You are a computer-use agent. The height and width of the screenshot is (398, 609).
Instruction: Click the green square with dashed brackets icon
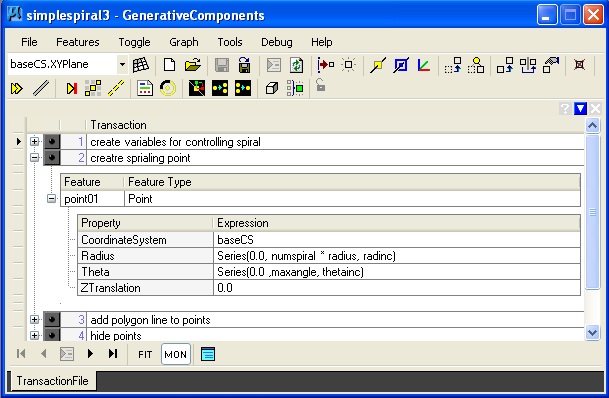pyautogui.click(x=295, y=88)
